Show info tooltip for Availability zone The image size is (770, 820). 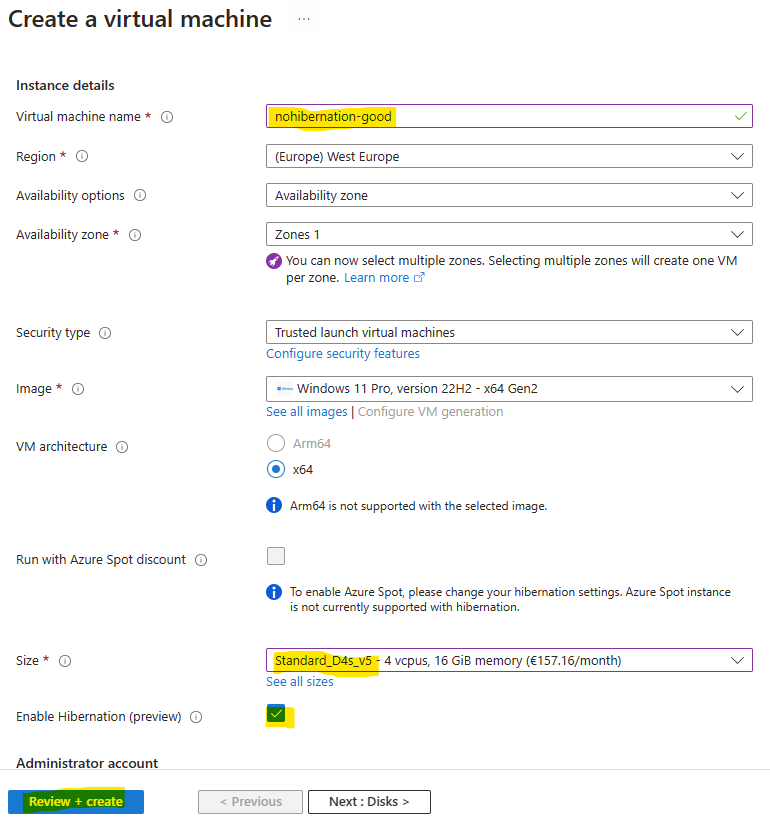click(135, 235)
